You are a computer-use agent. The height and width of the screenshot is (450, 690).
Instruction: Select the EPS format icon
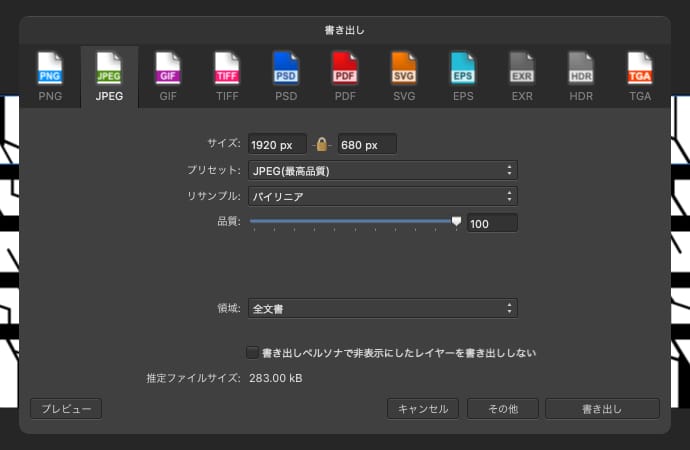pos(463,68)
